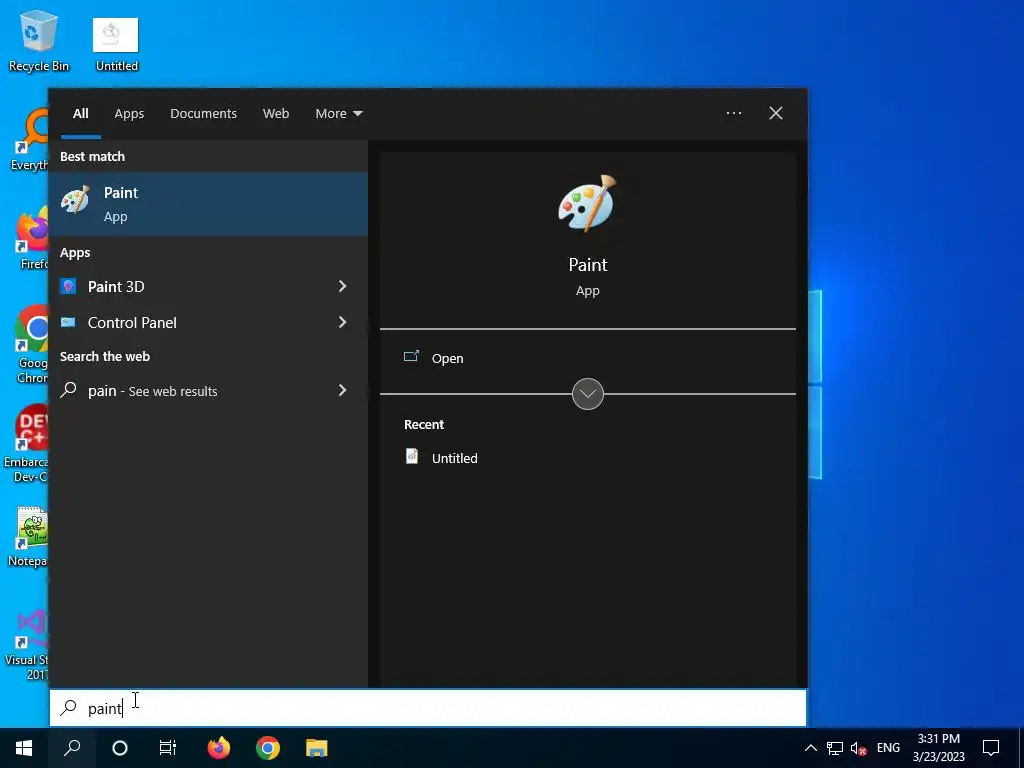
Task: Click the taskbar search magnifier icon
Action: pyautogui.click(x=72, y=748)
